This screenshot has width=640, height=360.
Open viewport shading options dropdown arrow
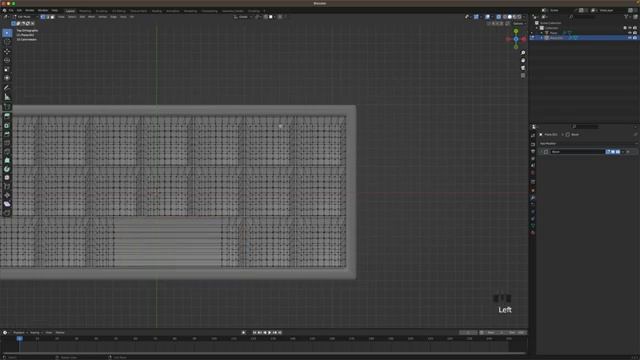tap(524, 17)
